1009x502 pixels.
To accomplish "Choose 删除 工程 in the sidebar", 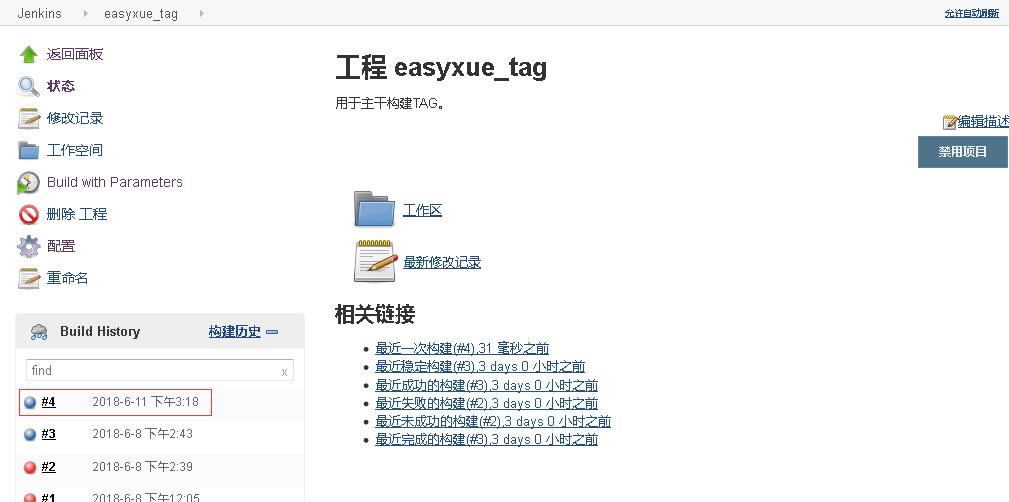I will tap(77, 214).
